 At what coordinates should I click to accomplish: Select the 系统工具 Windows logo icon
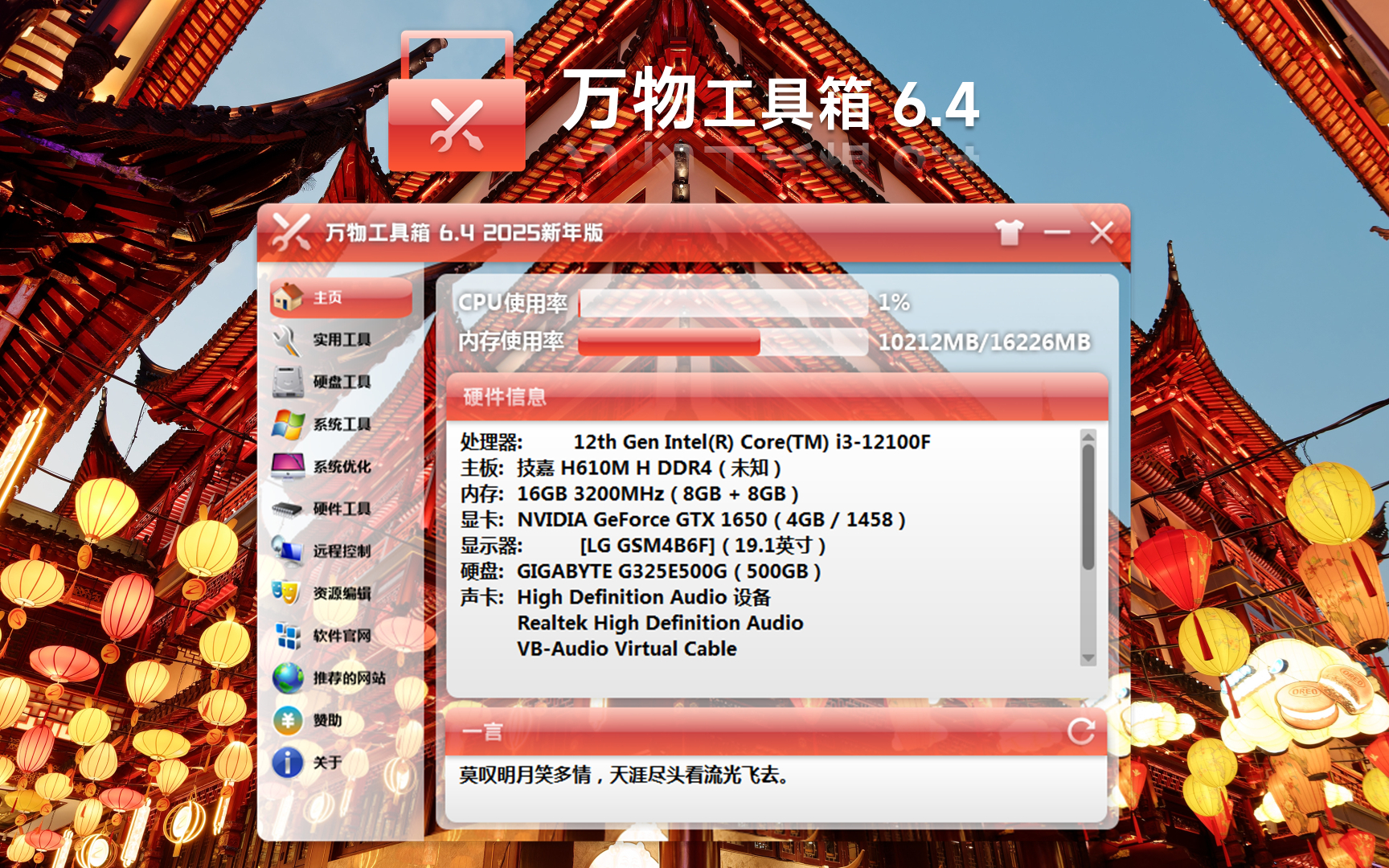point(288,424)
